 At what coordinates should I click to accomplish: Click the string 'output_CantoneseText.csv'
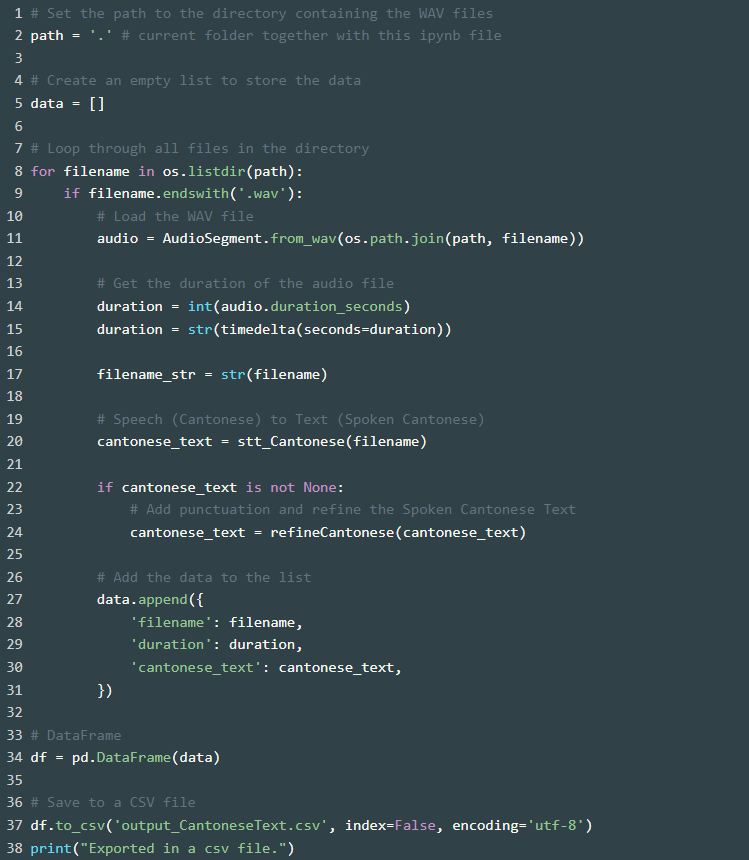click(220, 825)
